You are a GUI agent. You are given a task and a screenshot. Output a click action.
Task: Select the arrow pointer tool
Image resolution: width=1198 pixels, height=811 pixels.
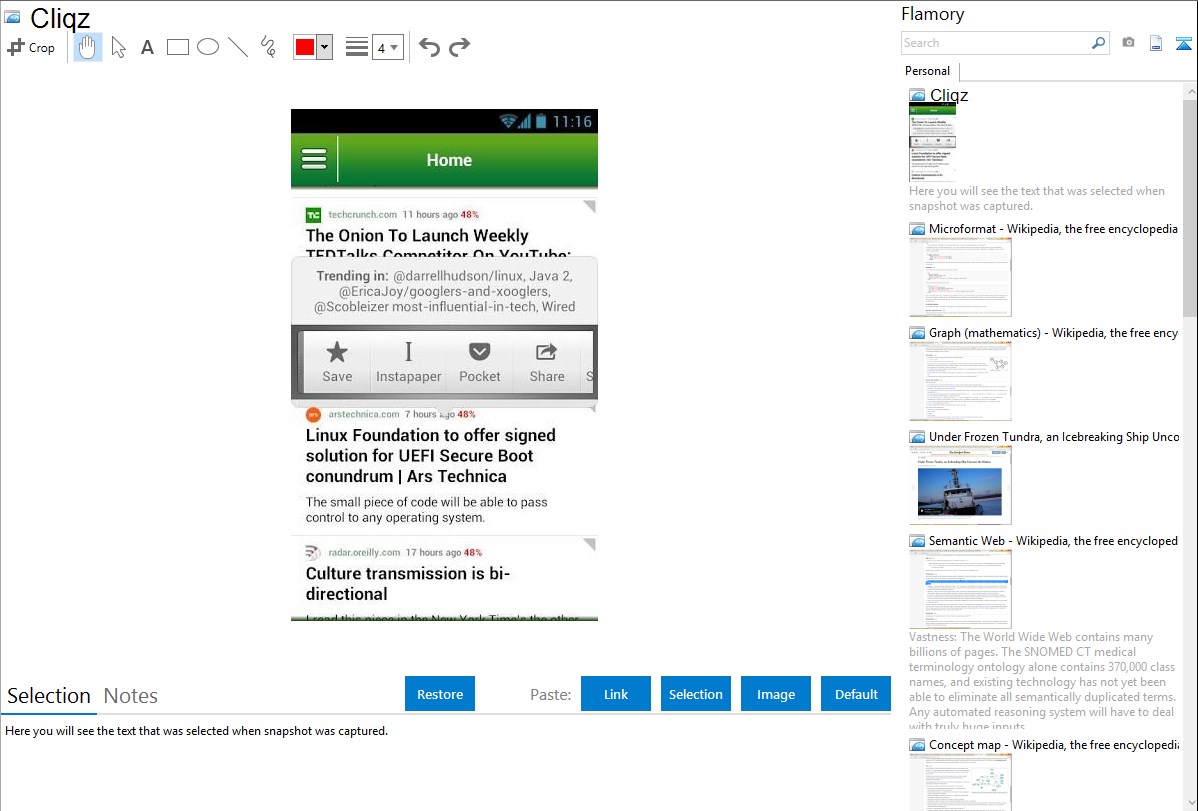(x=118, y=47)
